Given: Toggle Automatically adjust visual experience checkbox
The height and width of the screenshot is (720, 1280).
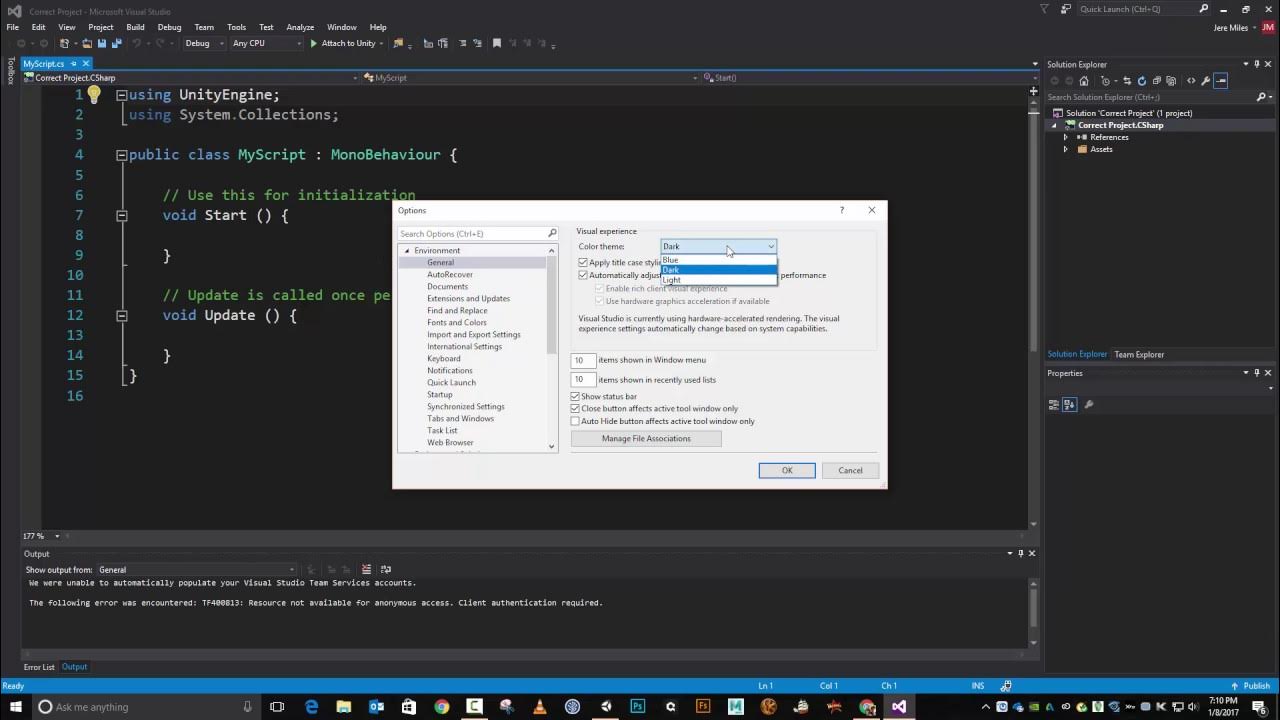Looking at the screenshot, I should point(583,275).
